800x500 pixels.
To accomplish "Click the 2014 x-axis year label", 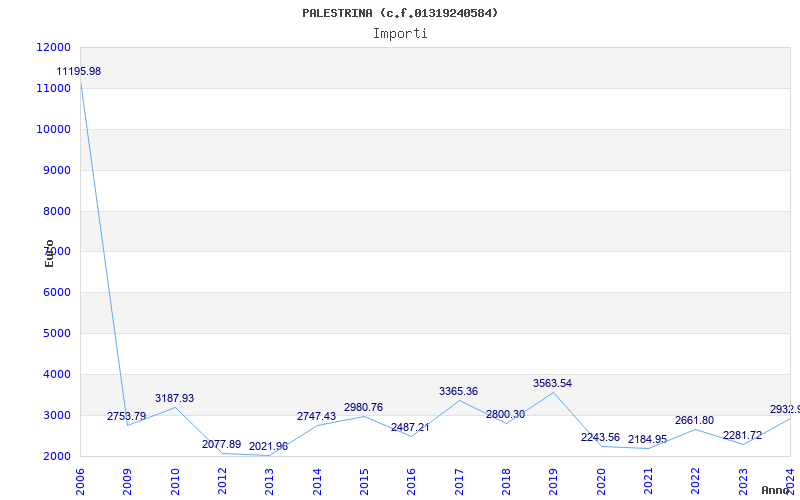I will (x=316, y=482).
